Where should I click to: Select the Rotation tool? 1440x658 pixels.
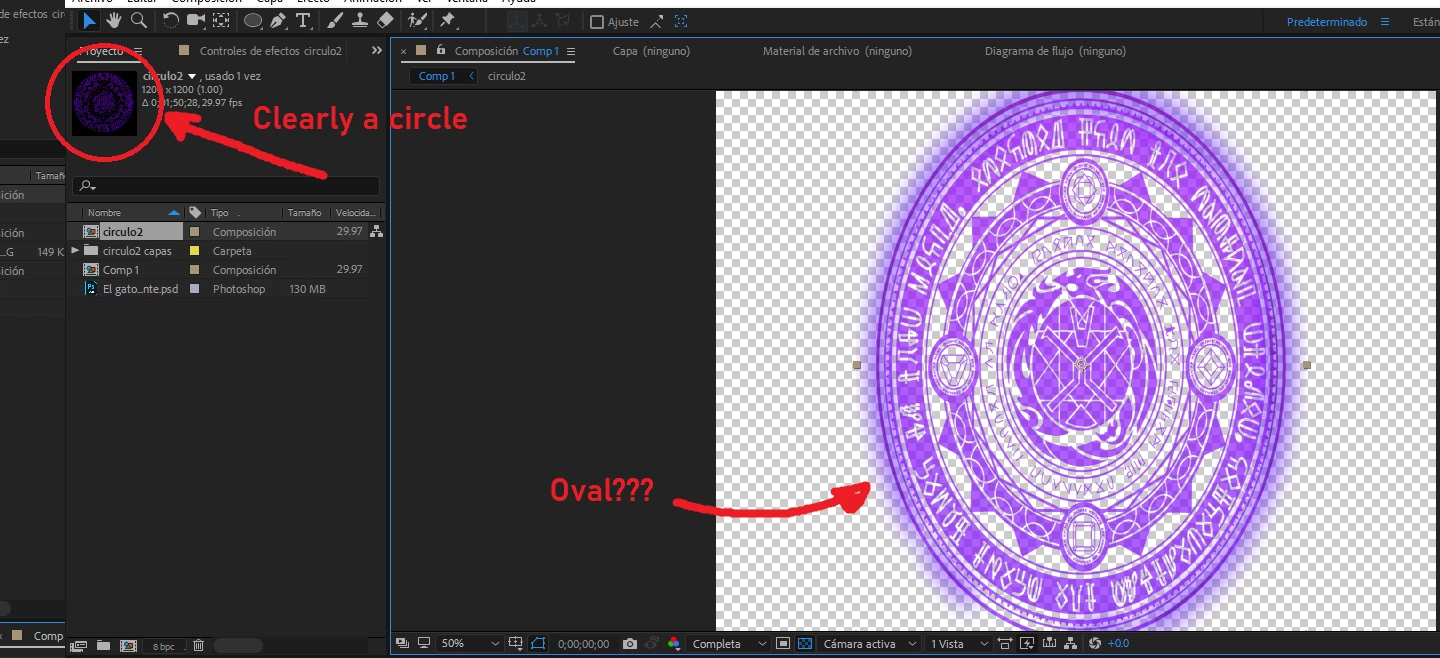(x=171, y=20)
